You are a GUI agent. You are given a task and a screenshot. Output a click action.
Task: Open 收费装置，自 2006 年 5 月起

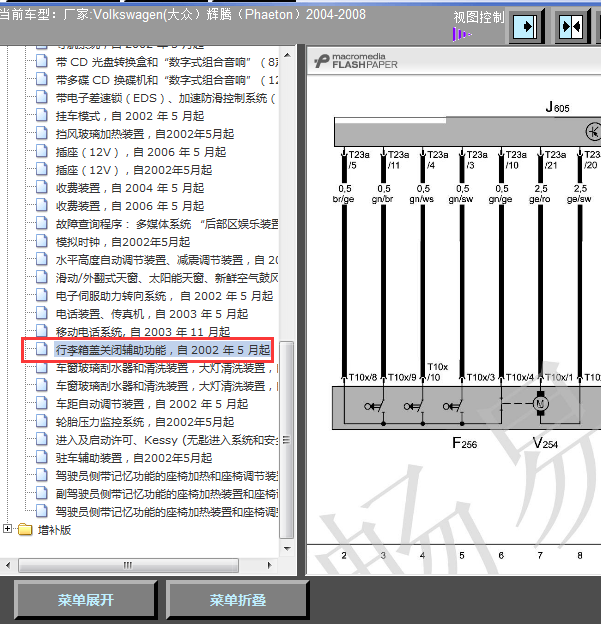130,206
